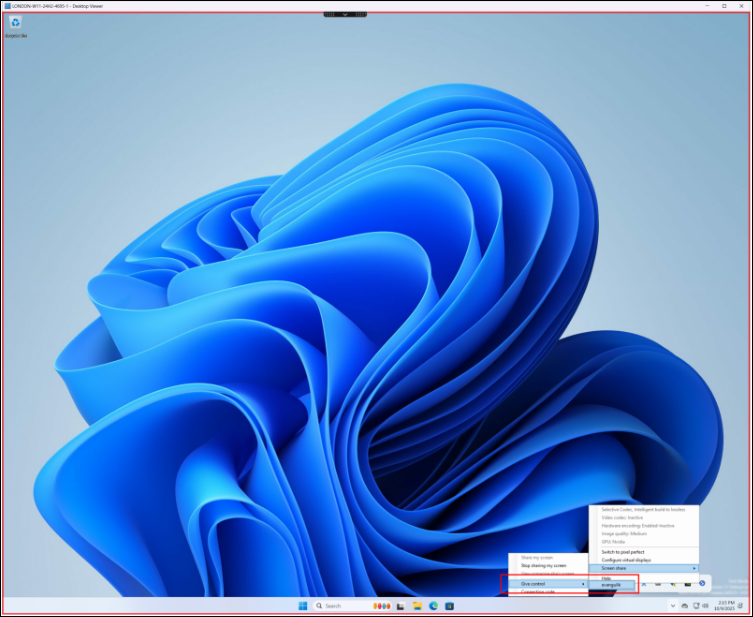Give control to user evanguilik
This screenshot has width=753, height=617.
point(612,585)
